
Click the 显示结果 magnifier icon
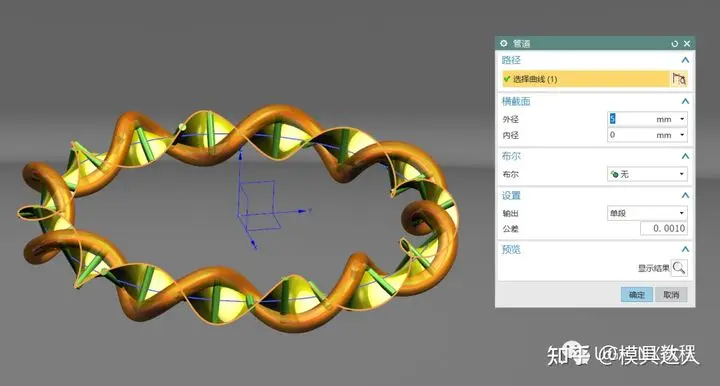click(679, 268)
